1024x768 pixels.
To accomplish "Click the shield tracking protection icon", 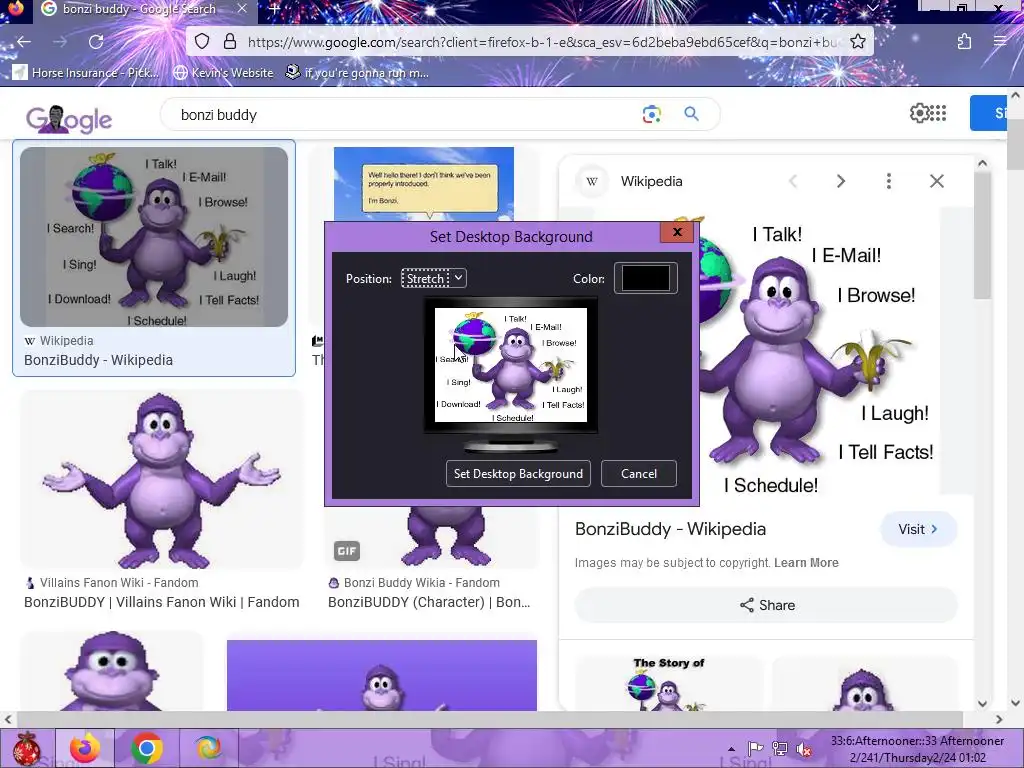I will 202,42.
